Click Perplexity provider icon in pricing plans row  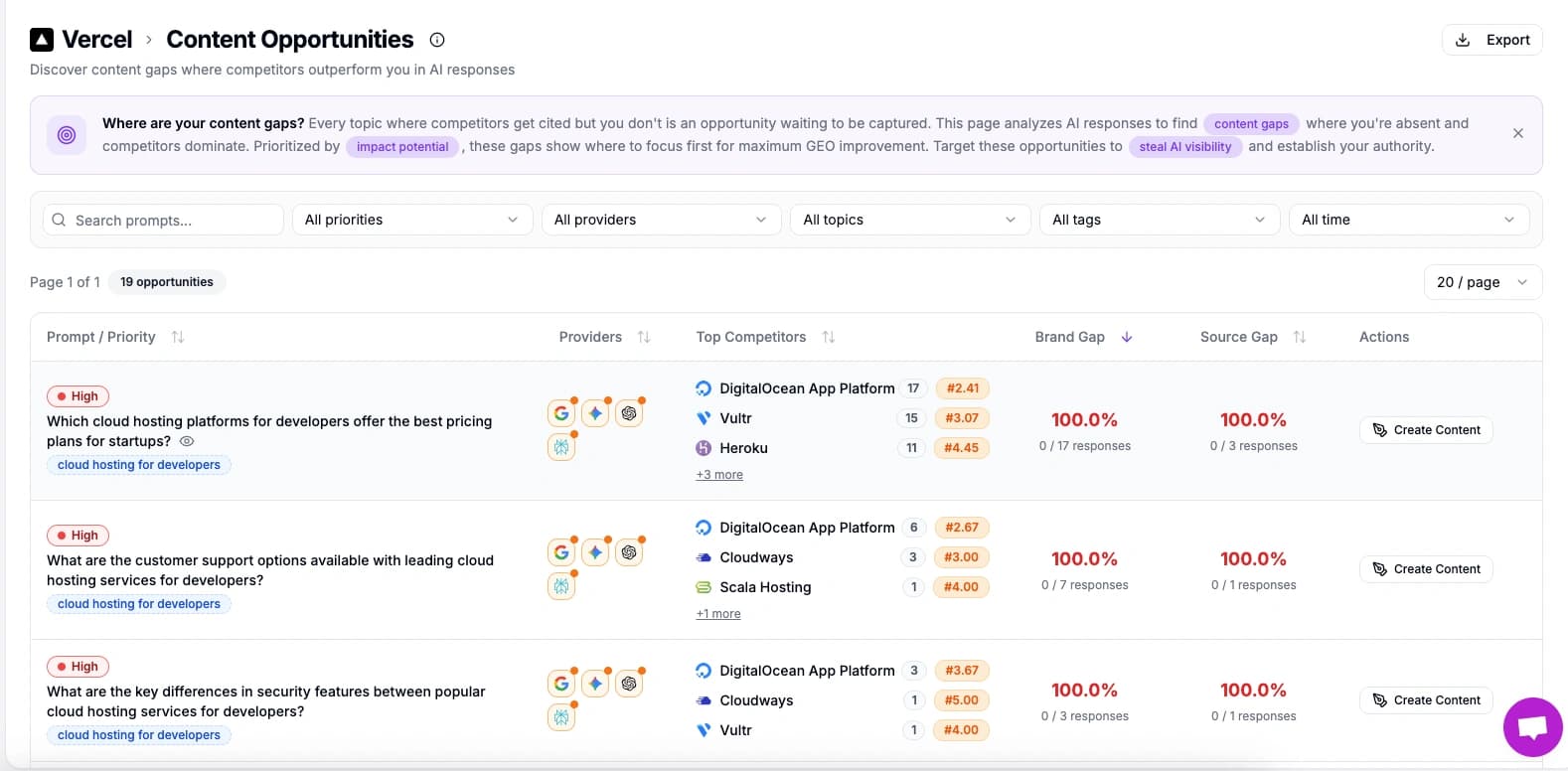pos(561,447)
